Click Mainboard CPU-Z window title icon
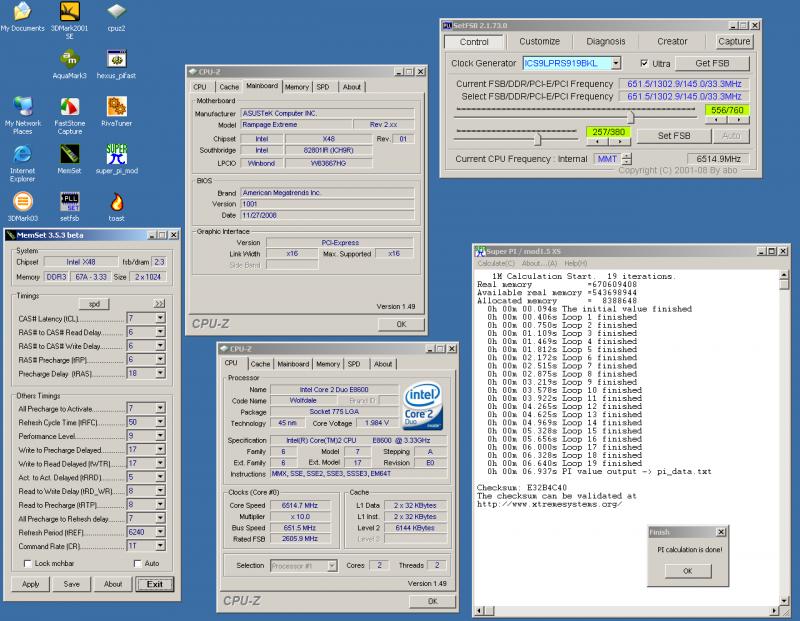The width and height of the screenshot is (800, 621). (193, 71)
